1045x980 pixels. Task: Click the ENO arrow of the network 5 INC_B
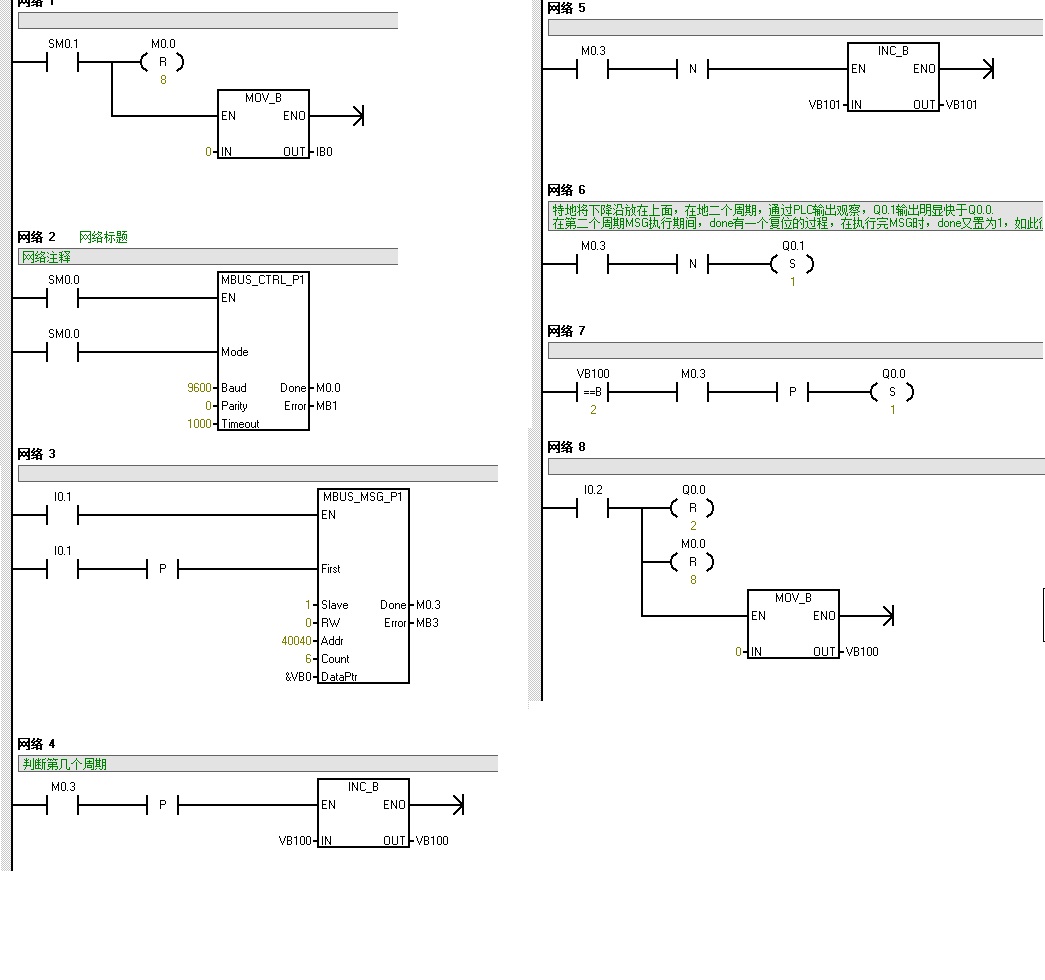[x=987, y=69]
